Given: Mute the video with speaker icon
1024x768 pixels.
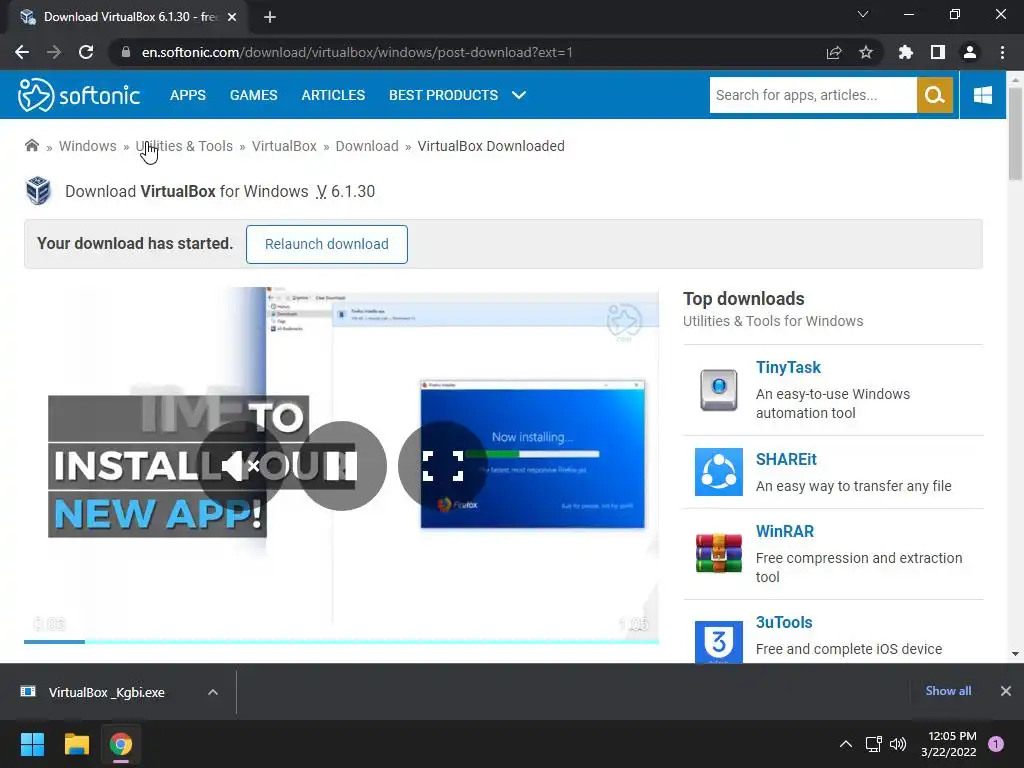Looking at the screenshot, I should 241,466.
